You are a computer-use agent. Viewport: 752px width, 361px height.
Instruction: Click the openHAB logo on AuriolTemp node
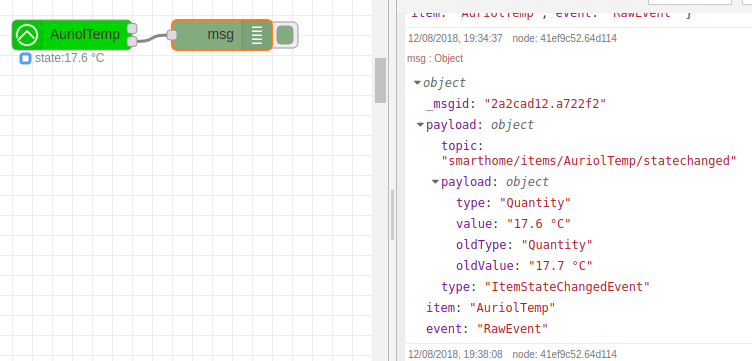(x=27, y=35)
